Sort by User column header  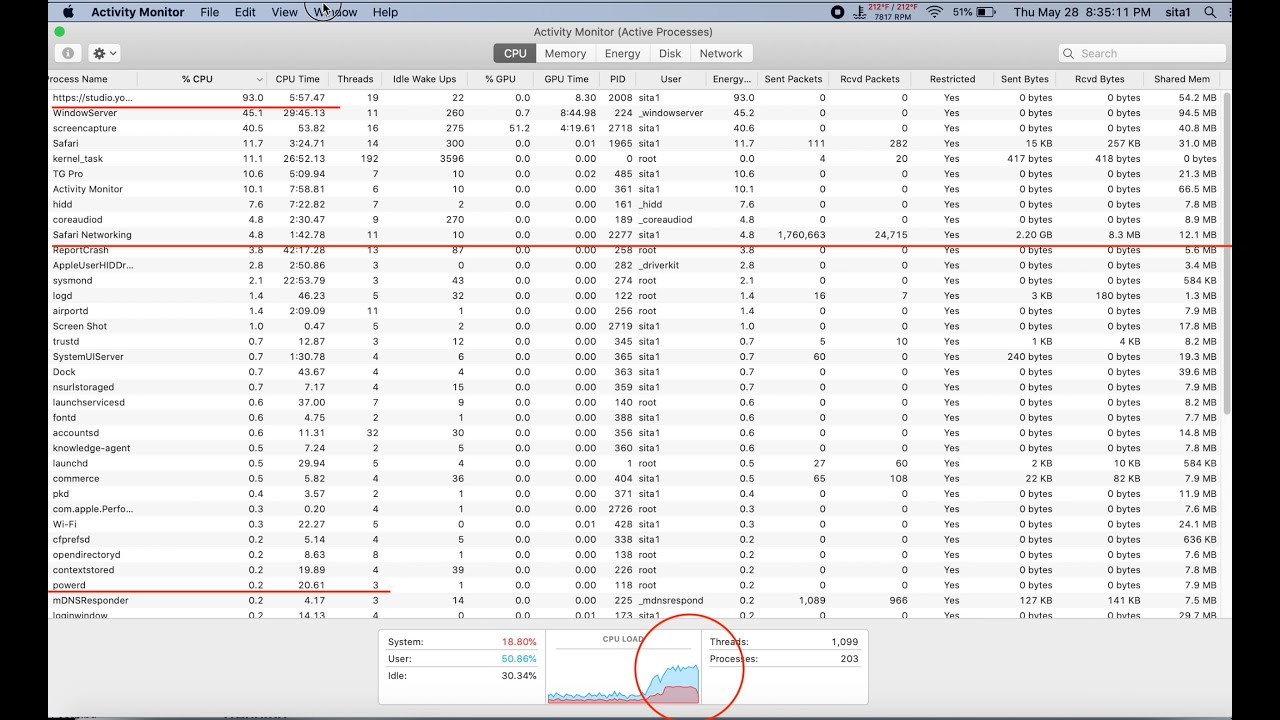click(671, 79)
